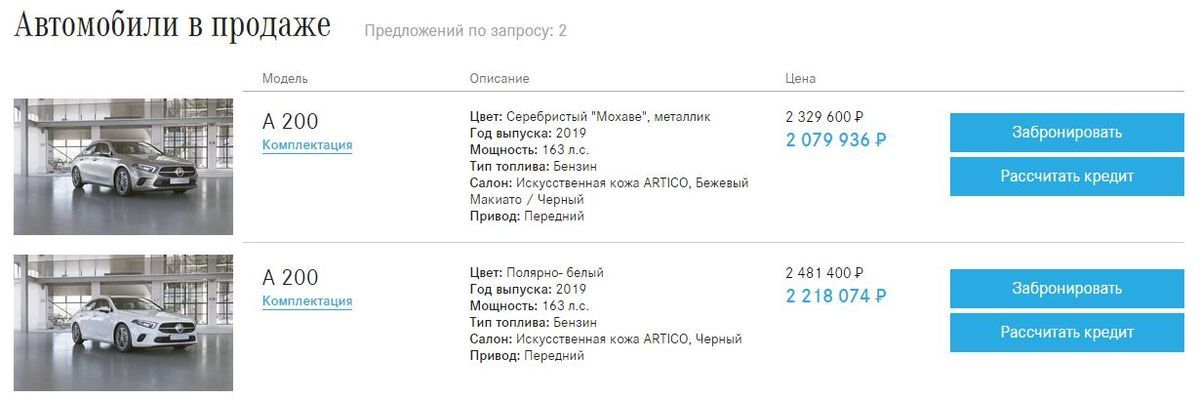The image size is (1200, 398).
Task: Click the discounted price 2 079 936 ₽
Action: point(836,140)
